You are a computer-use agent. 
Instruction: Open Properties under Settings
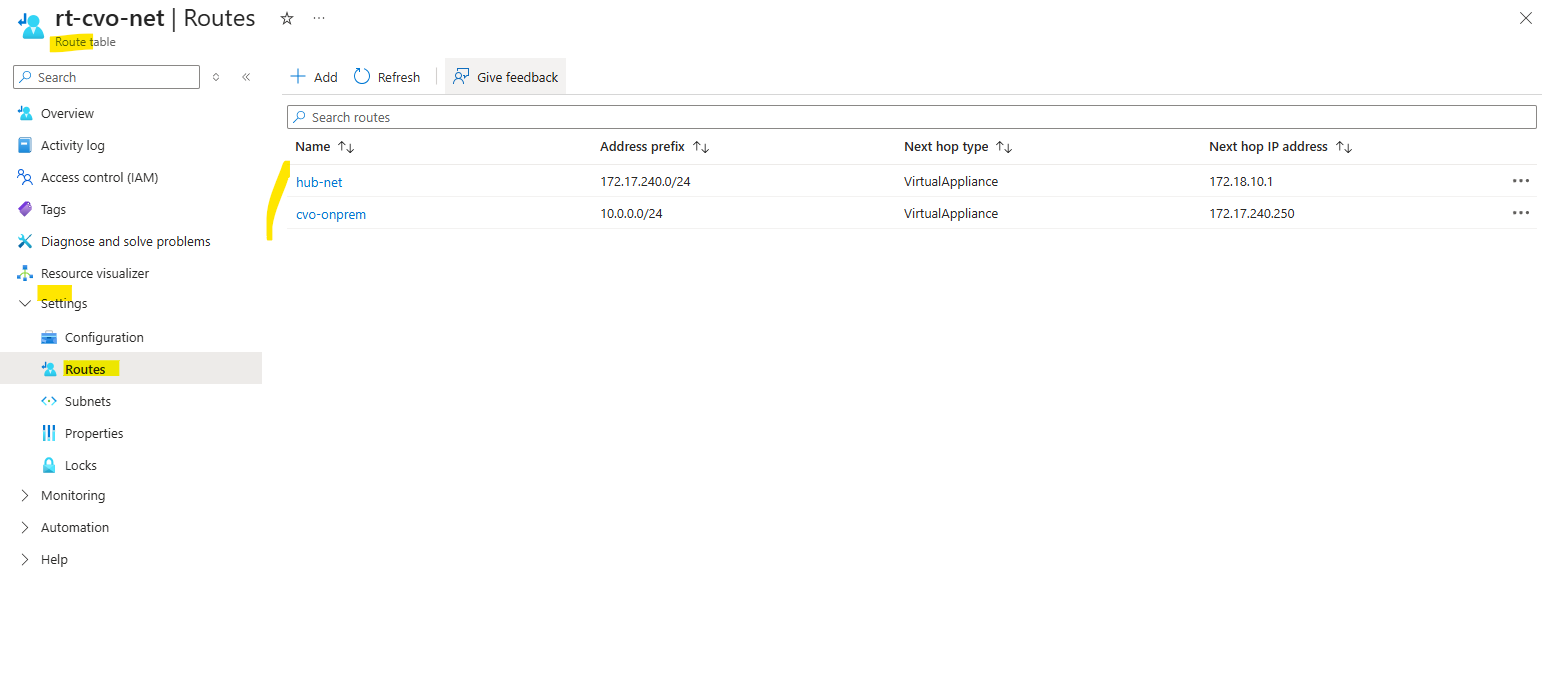[x=94, y=433]
